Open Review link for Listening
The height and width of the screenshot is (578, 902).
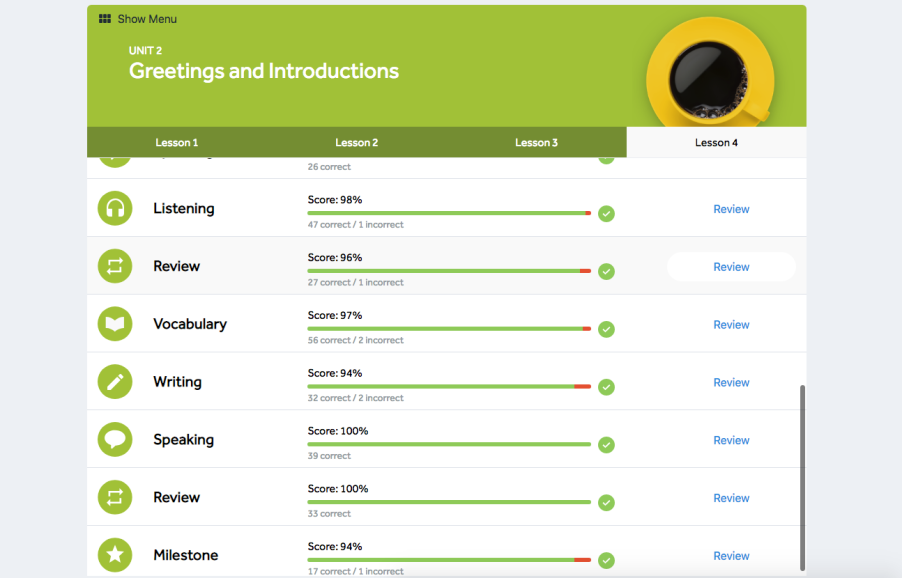click(x=731, y=209)
